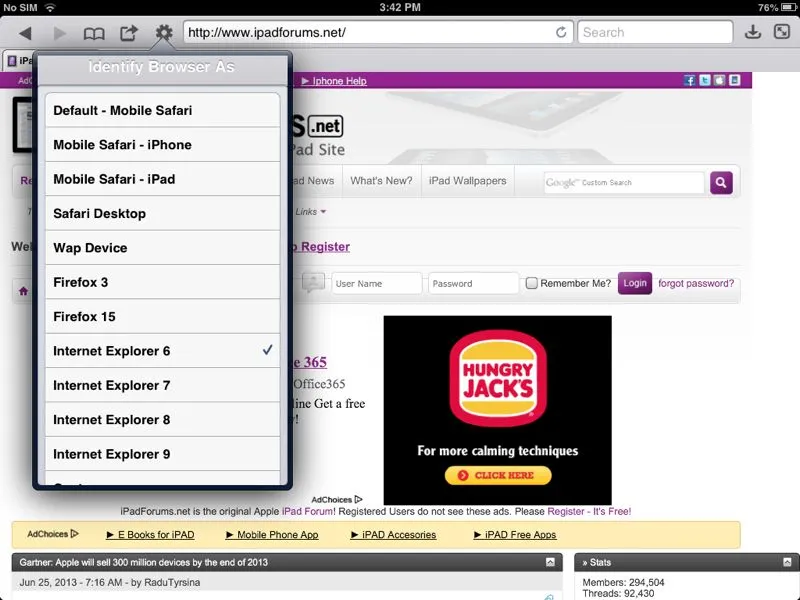Screen dimensions: 800x600
Task: Open the downloads icon
Action: pos(754,33)
